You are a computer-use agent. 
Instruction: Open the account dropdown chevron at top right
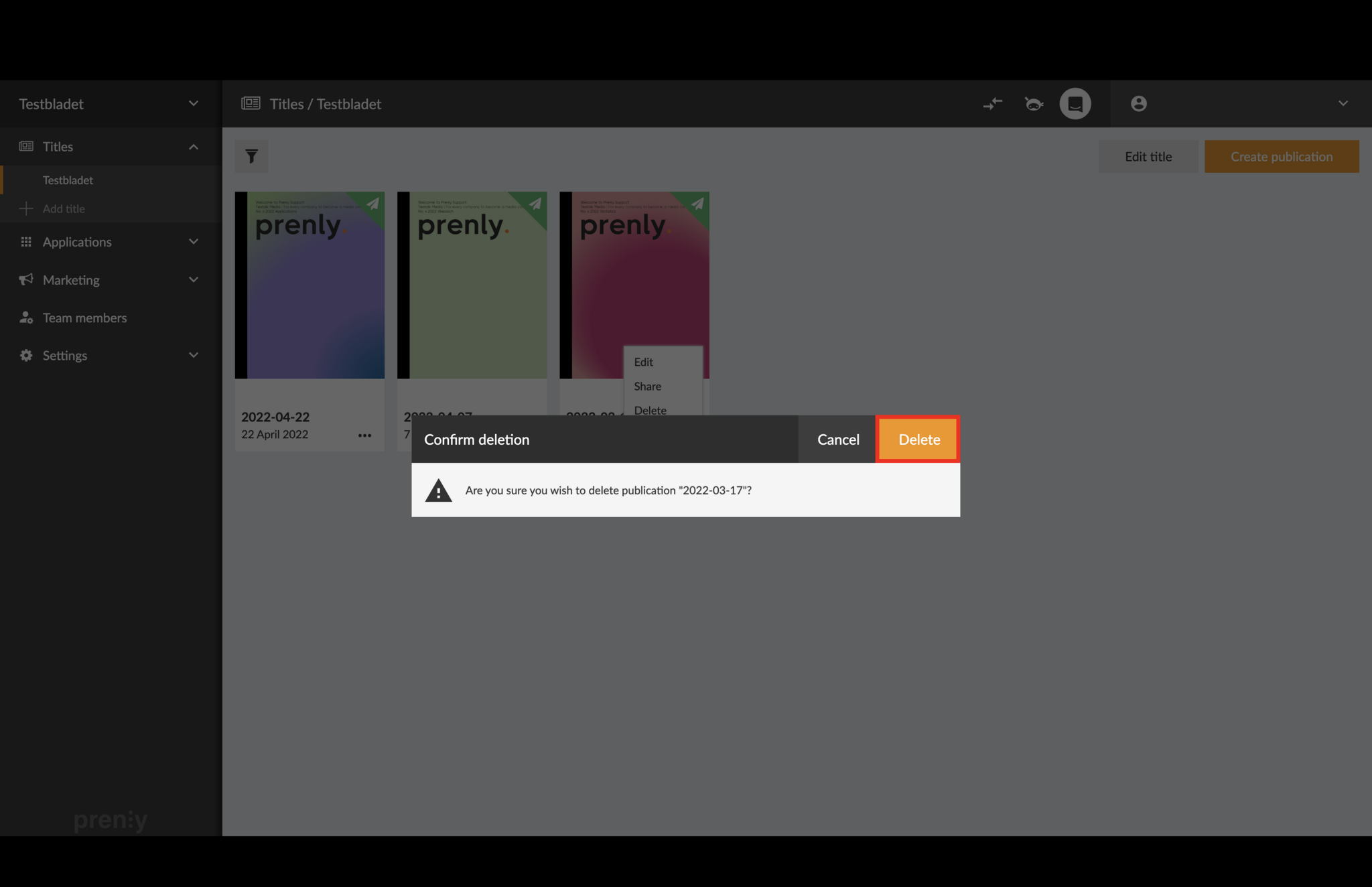click(x=1343, y=104)
